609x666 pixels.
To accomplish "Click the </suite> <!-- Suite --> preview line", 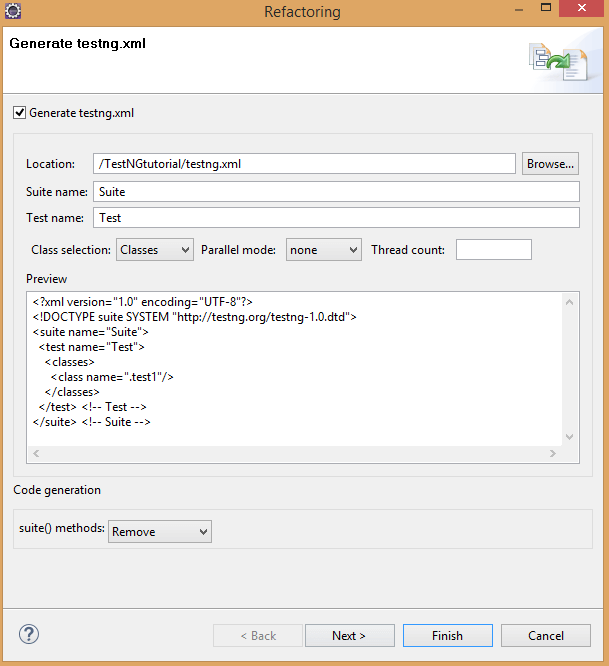I will coord(92,422).
